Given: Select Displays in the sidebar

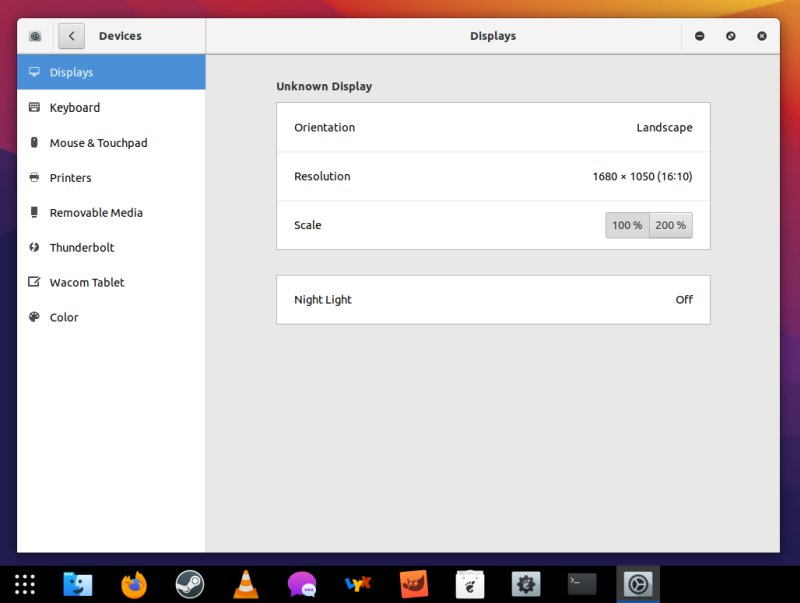Looking at the screenshot, I should (69, 72).
